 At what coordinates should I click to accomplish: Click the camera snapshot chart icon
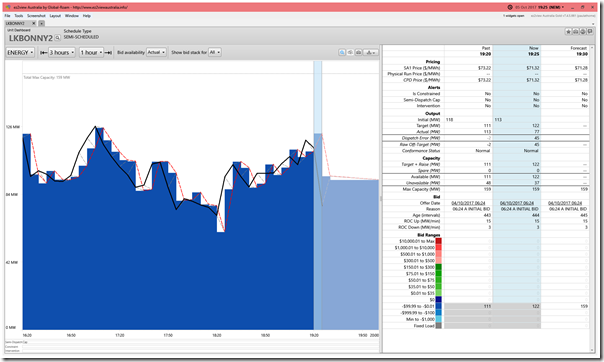(x=358, y=52)
